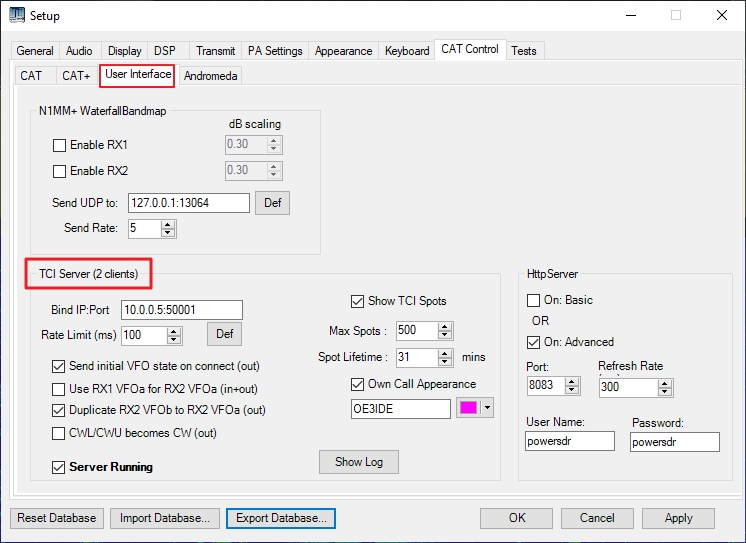Switch to the Andromeda tab
This screenshot has width=746, height=543.
pyautogui.click(x=210, y=75)
